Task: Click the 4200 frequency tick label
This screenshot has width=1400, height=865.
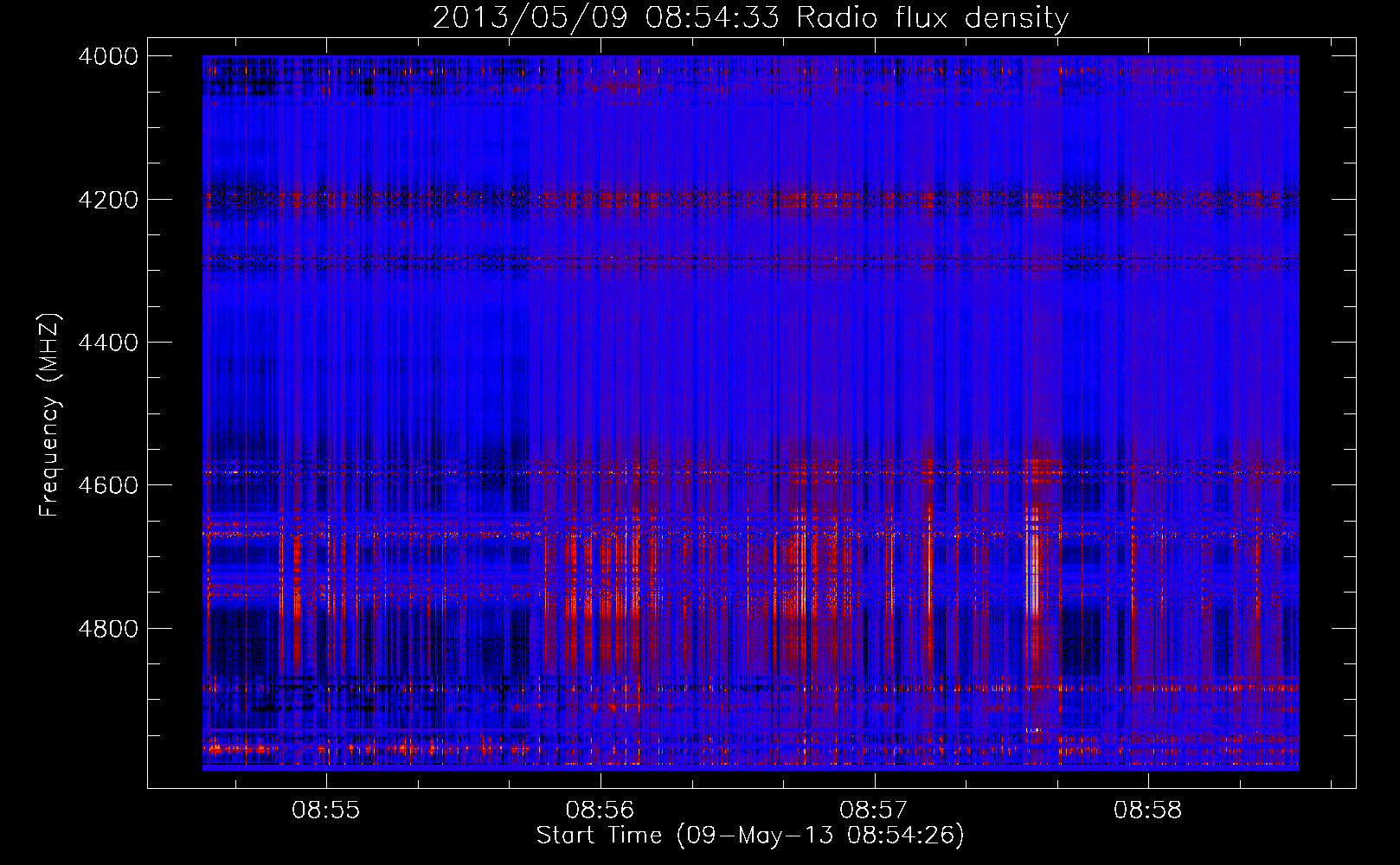Action: point(108,199)
